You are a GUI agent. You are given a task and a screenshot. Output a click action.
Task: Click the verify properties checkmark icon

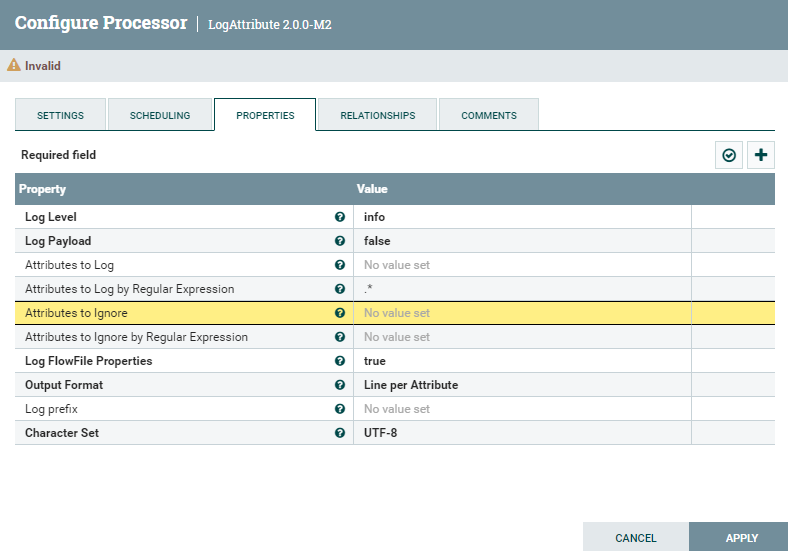point(729,155)
